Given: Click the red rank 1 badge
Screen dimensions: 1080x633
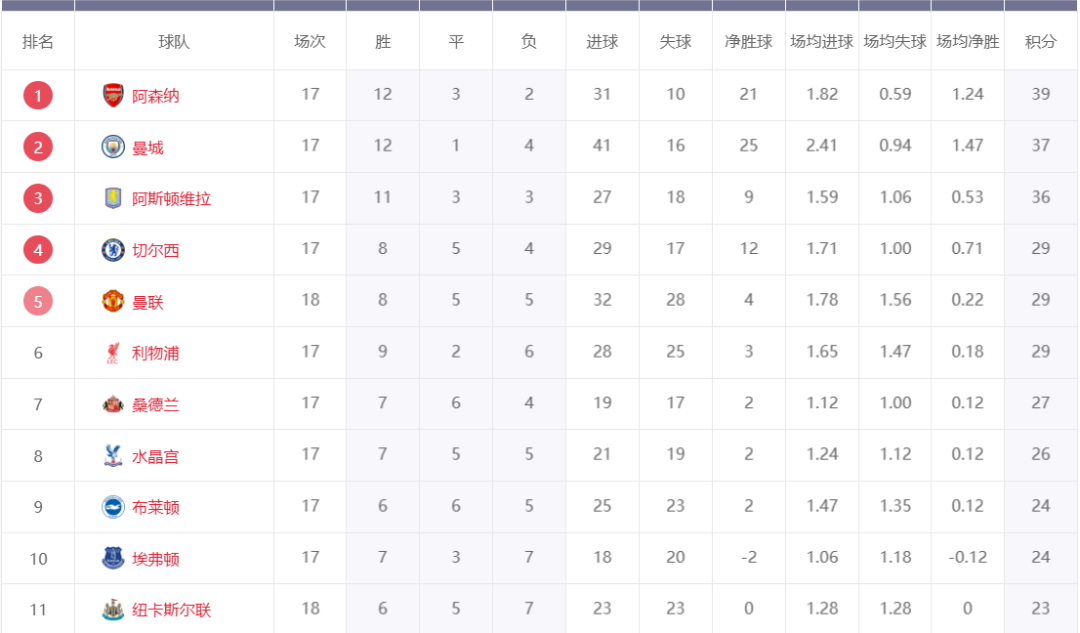Looking at the screenshot, I should 38,96.
